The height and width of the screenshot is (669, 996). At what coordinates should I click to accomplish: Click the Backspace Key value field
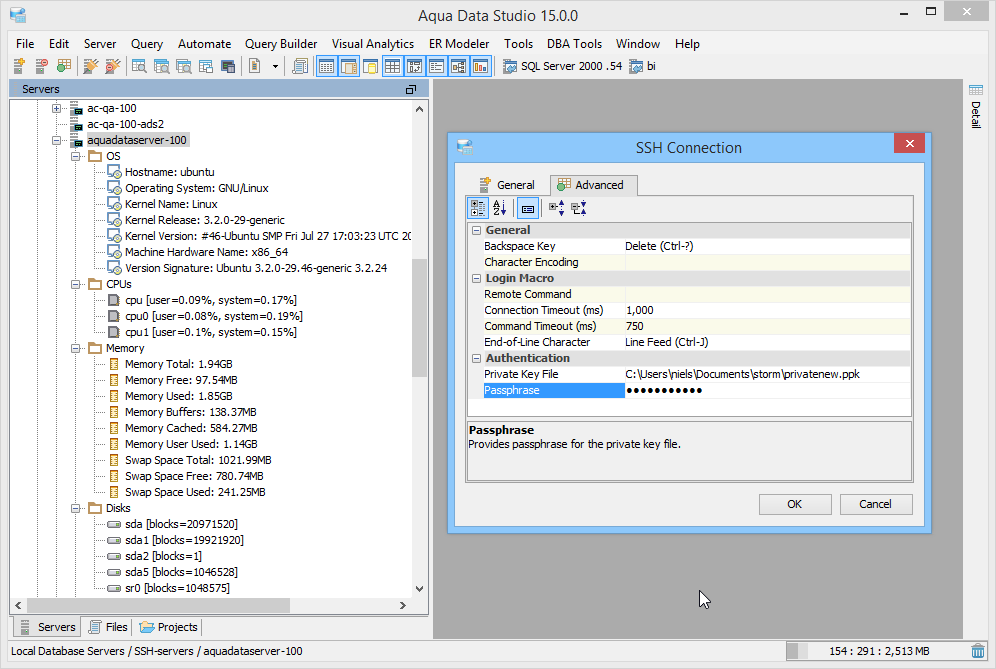(x=767, y=246)
